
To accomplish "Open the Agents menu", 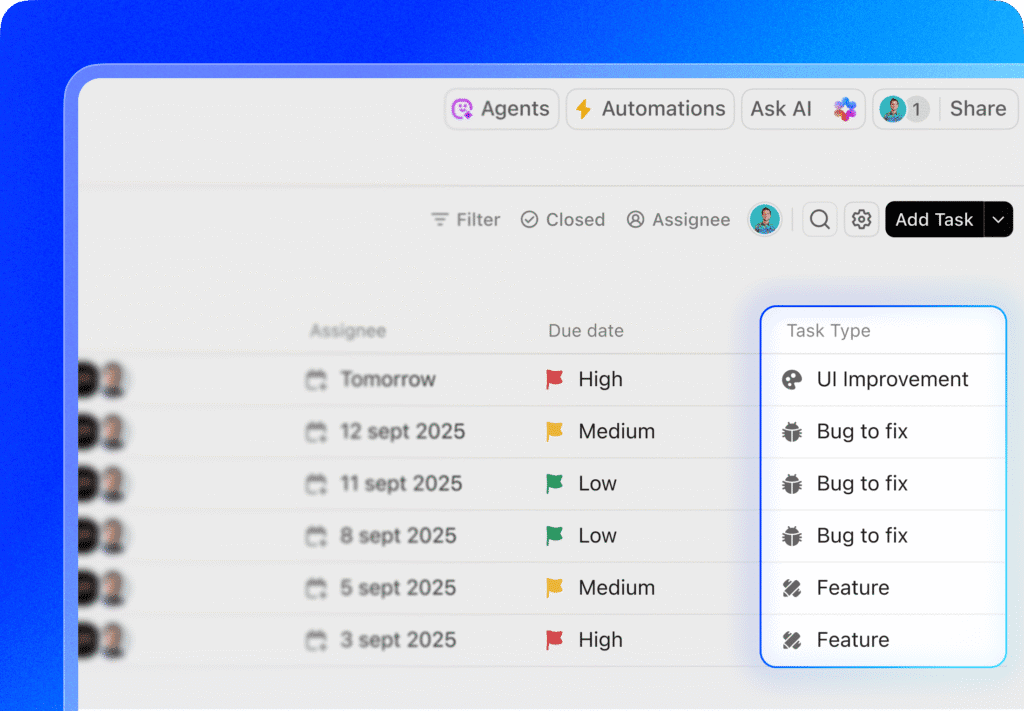I will [x=502, y=109].
